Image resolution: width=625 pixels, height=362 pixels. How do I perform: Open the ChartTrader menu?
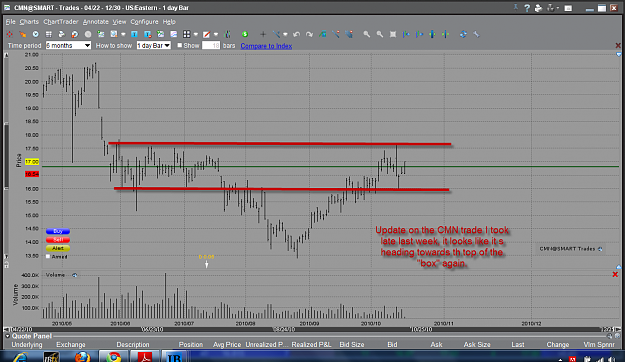(61, 22)
